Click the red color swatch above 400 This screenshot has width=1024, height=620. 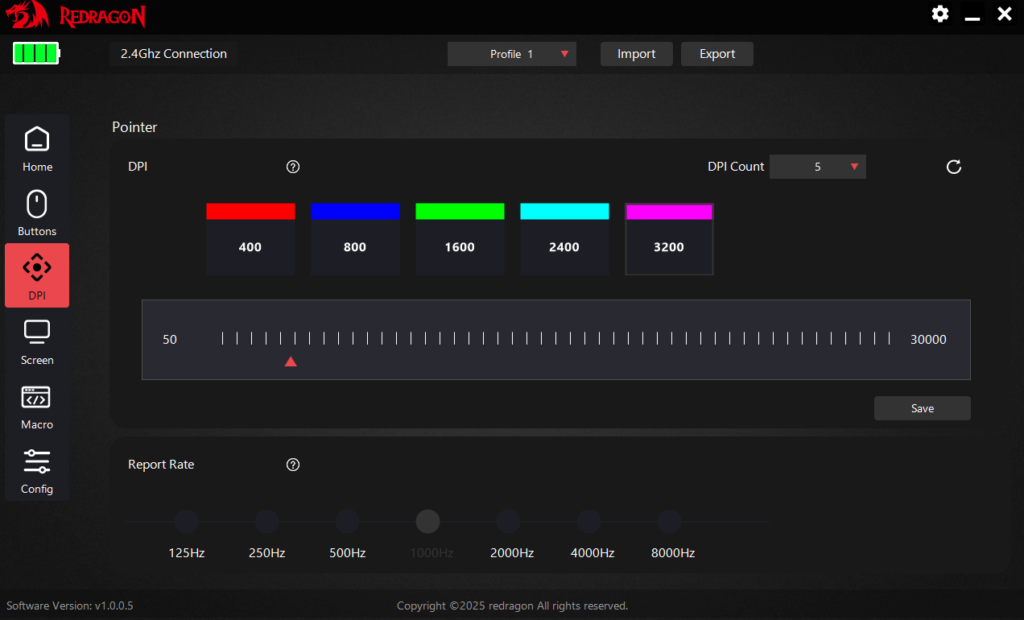[250, 211]
